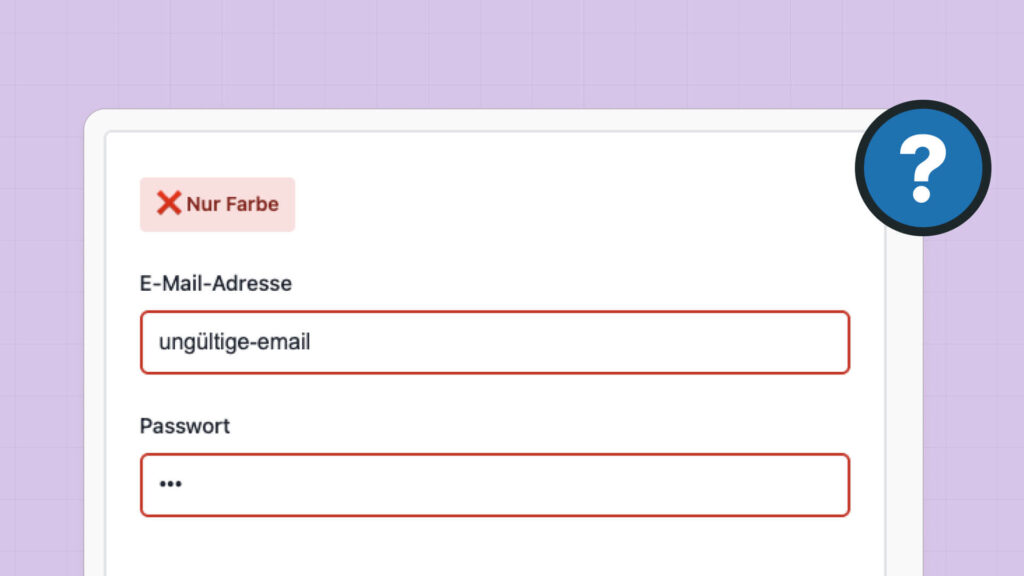Click the pink rounded error banner
Viewport: 1024px width, 576px height.
[217, 204]
